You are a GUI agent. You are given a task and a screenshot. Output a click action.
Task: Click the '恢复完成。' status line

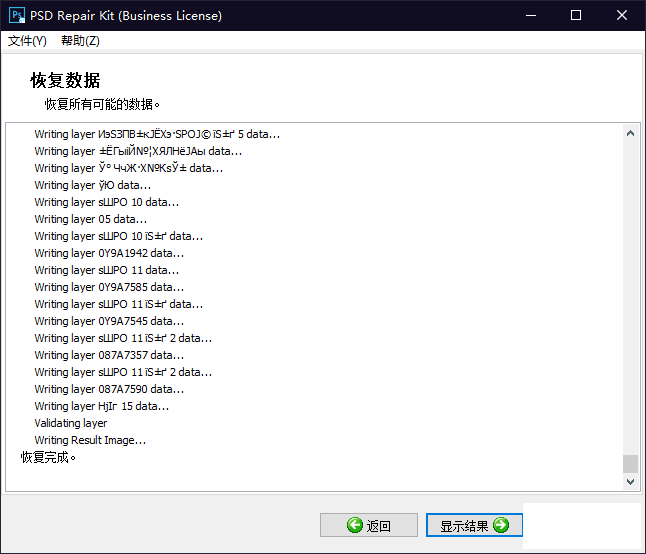click(48, 457)
